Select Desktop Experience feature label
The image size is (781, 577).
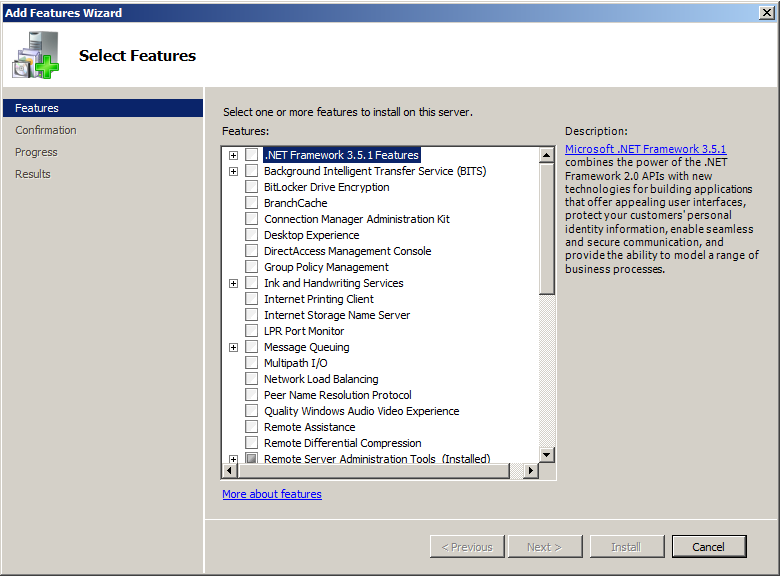311,235
